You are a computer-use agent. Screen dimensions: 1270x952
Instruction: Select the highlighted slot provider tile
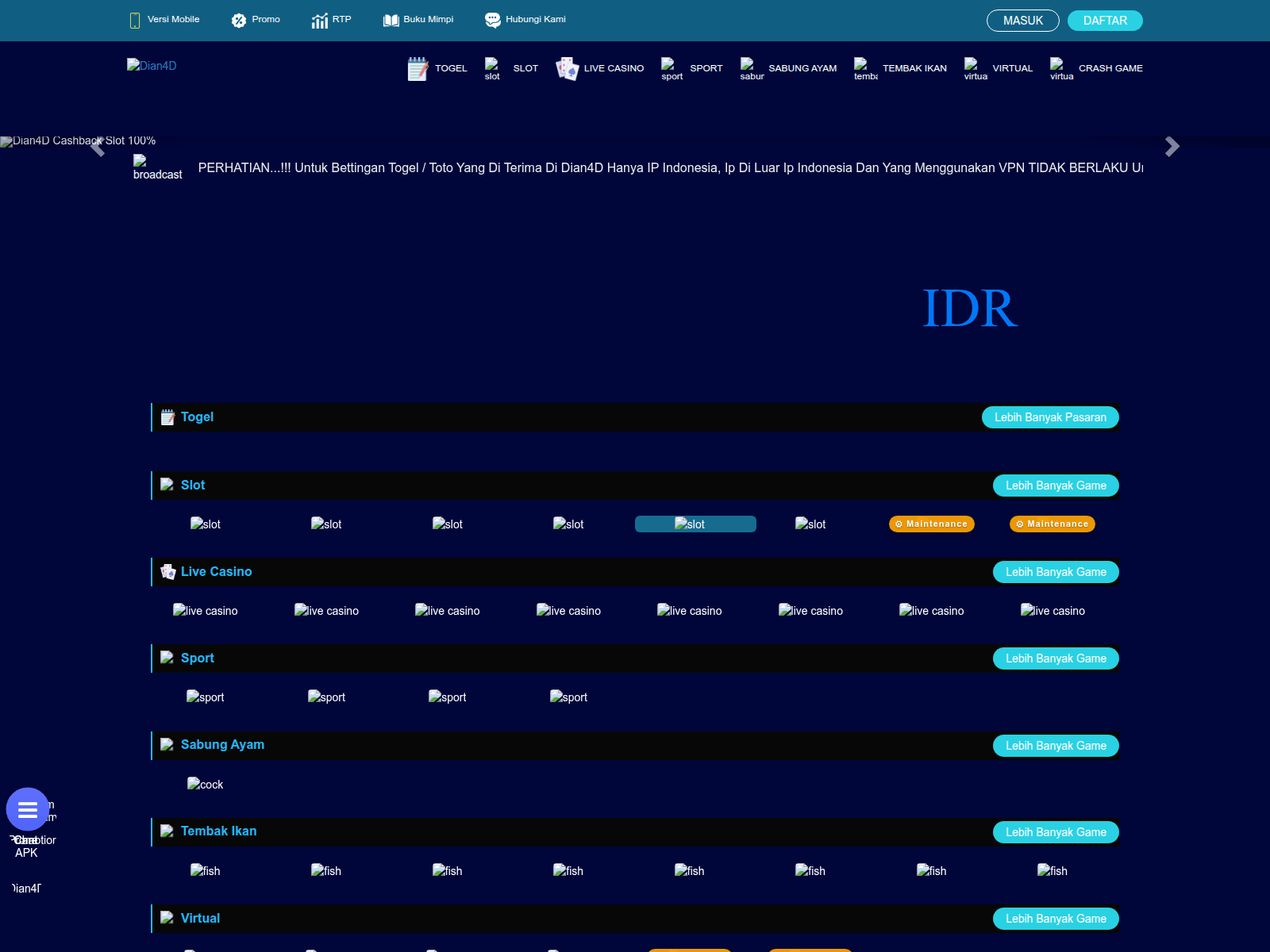(695, 524)
